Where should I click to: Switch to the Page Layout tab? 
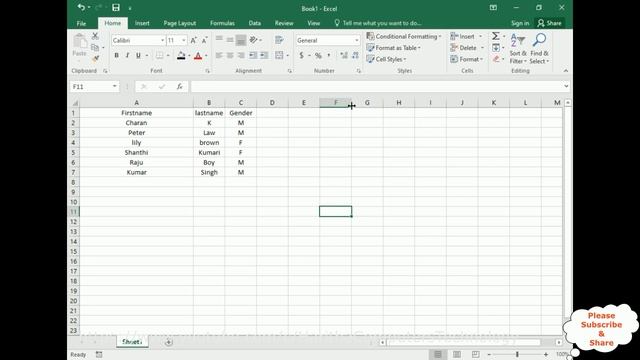point(180,23)
